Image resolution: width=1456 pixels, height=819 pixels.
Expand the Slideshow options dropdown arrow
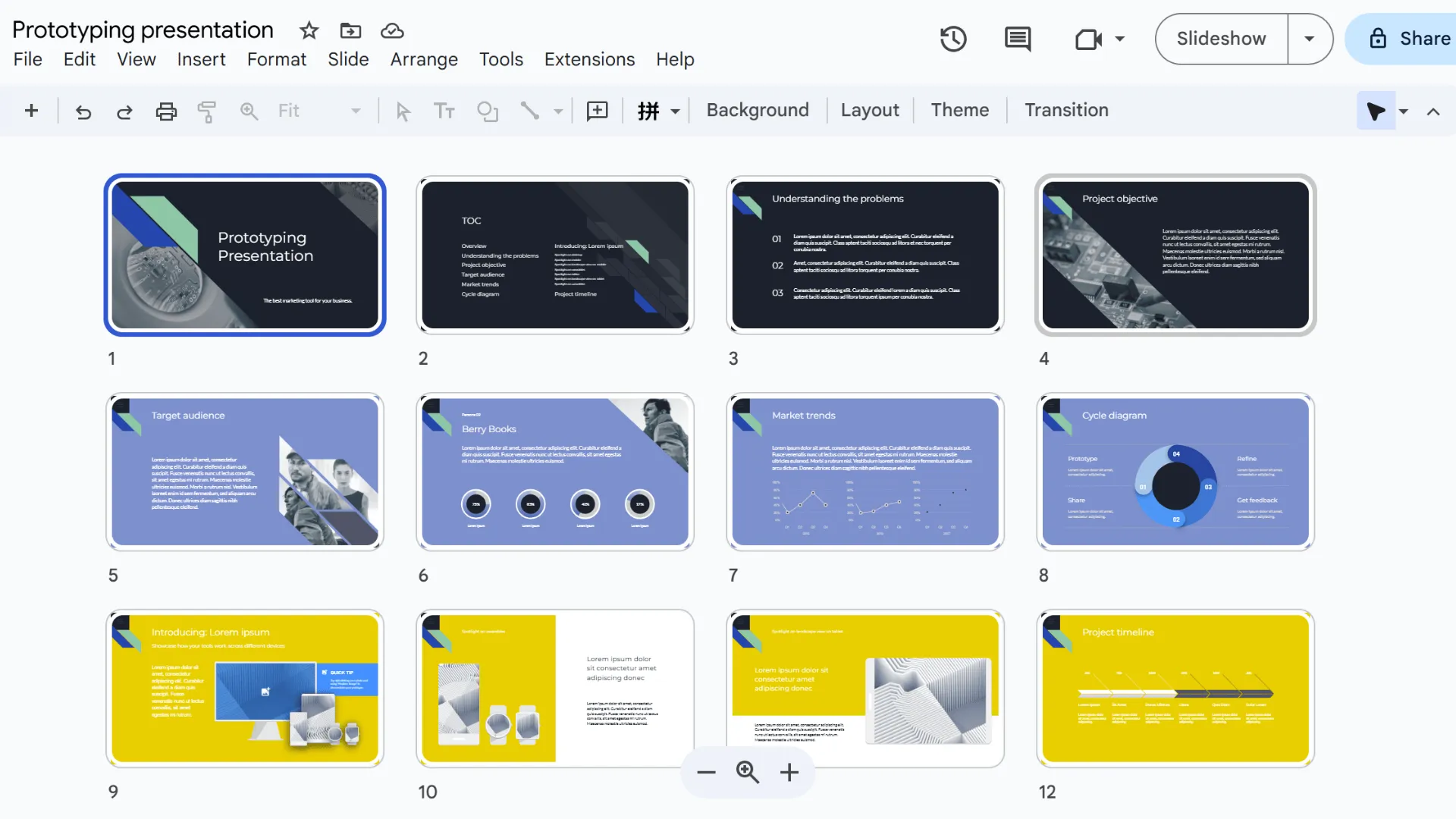pos(1309,39)
